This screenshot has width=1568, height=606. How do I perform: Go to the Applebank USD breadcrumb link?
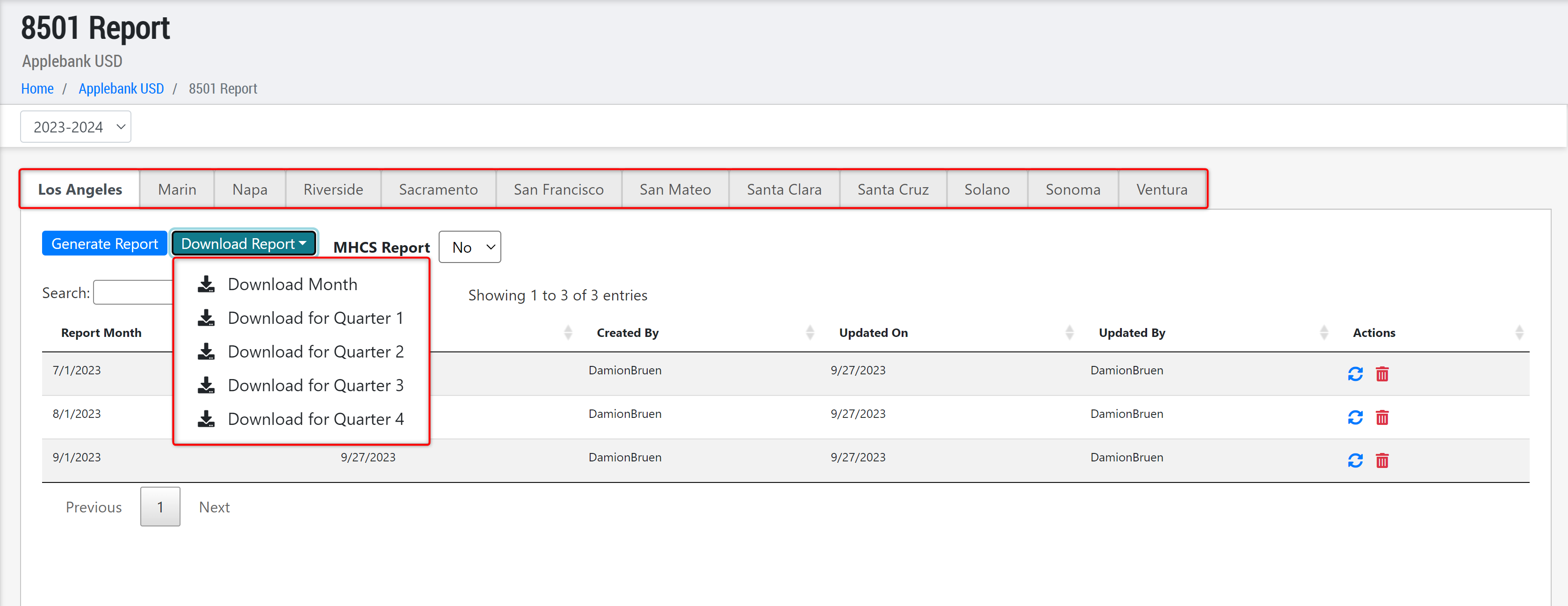point(121,89)
